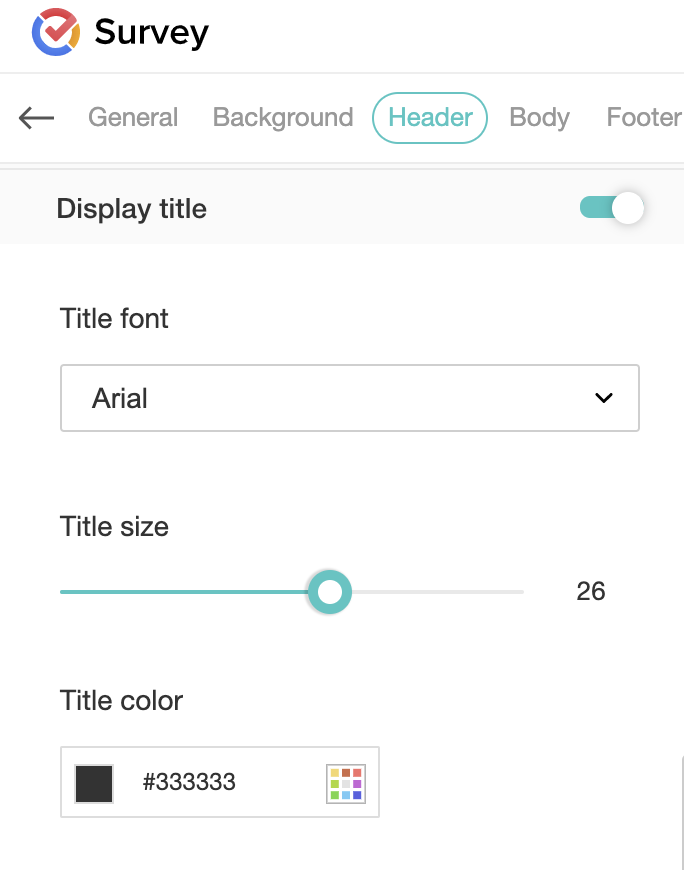Image resolution: width=684 pixels, height=870 pixels.
Task: Open the color palette grid icon
Action: [x=346, y=783]
